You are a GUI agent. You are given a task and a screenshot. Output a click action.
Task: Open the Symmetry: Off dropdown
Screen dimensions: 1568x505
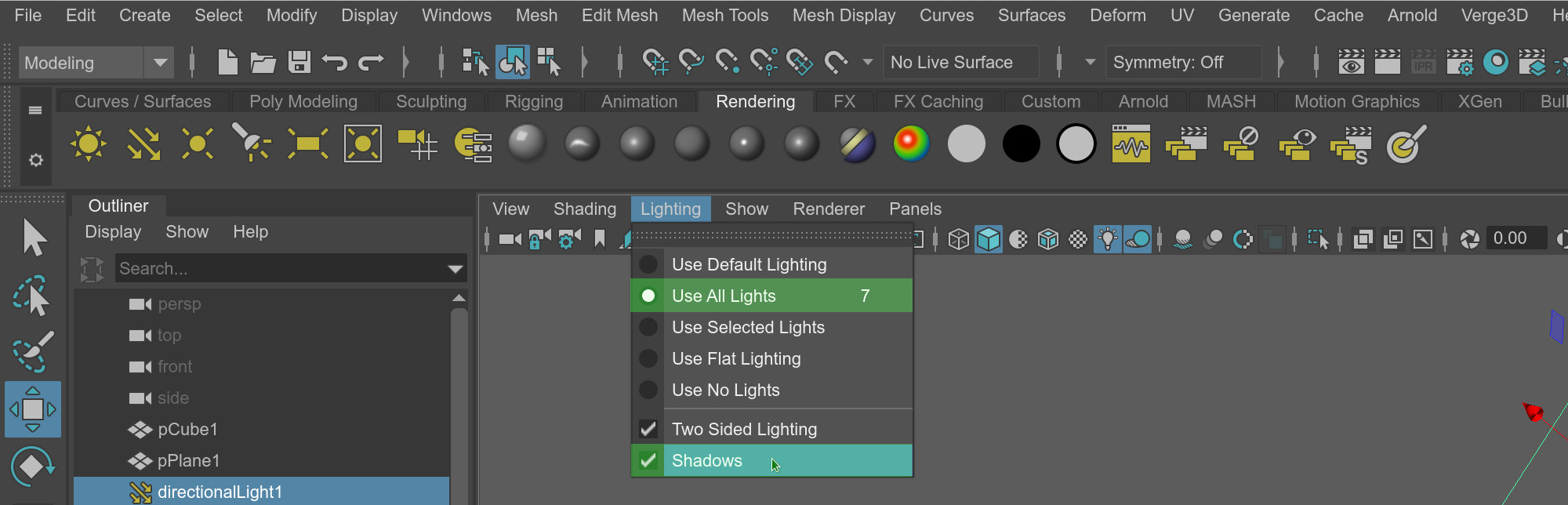[1183, 62]
